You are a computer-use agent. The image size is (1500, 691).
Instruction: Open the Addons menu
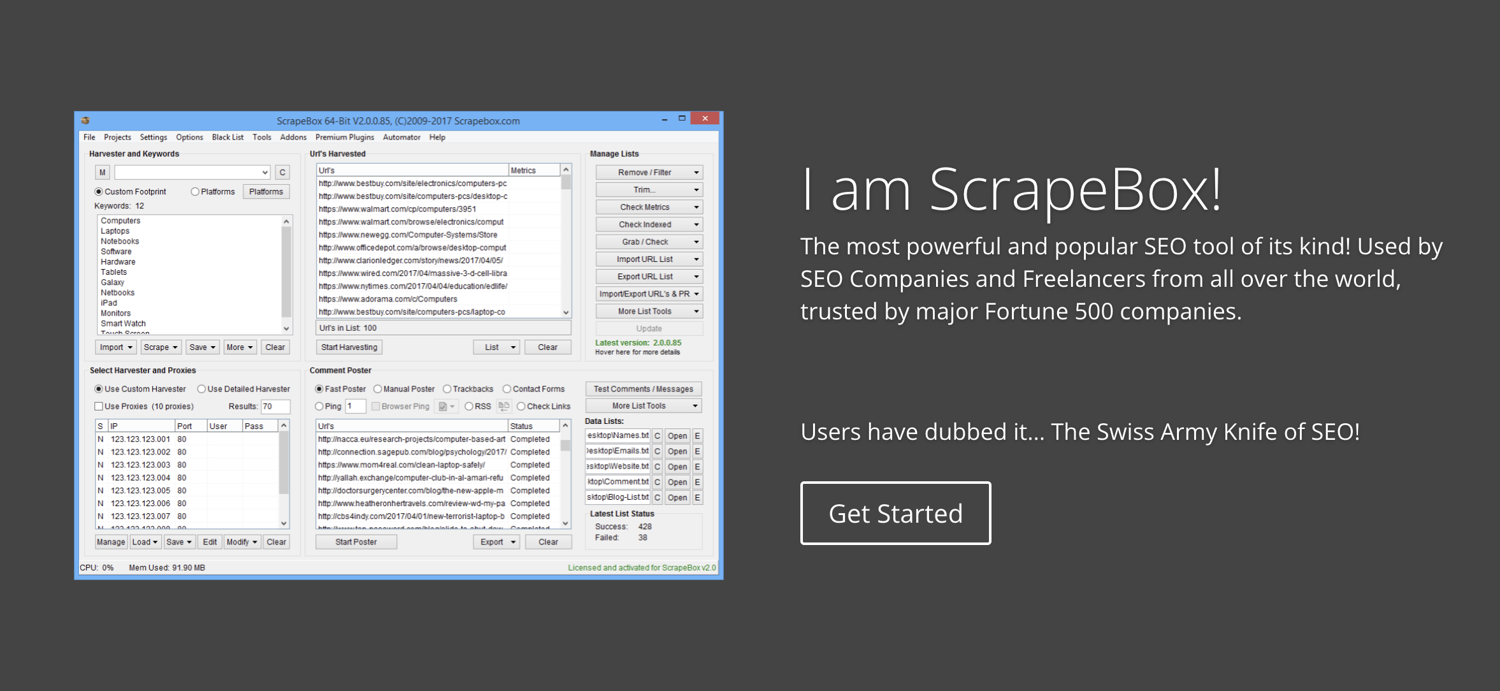[293, 137]
